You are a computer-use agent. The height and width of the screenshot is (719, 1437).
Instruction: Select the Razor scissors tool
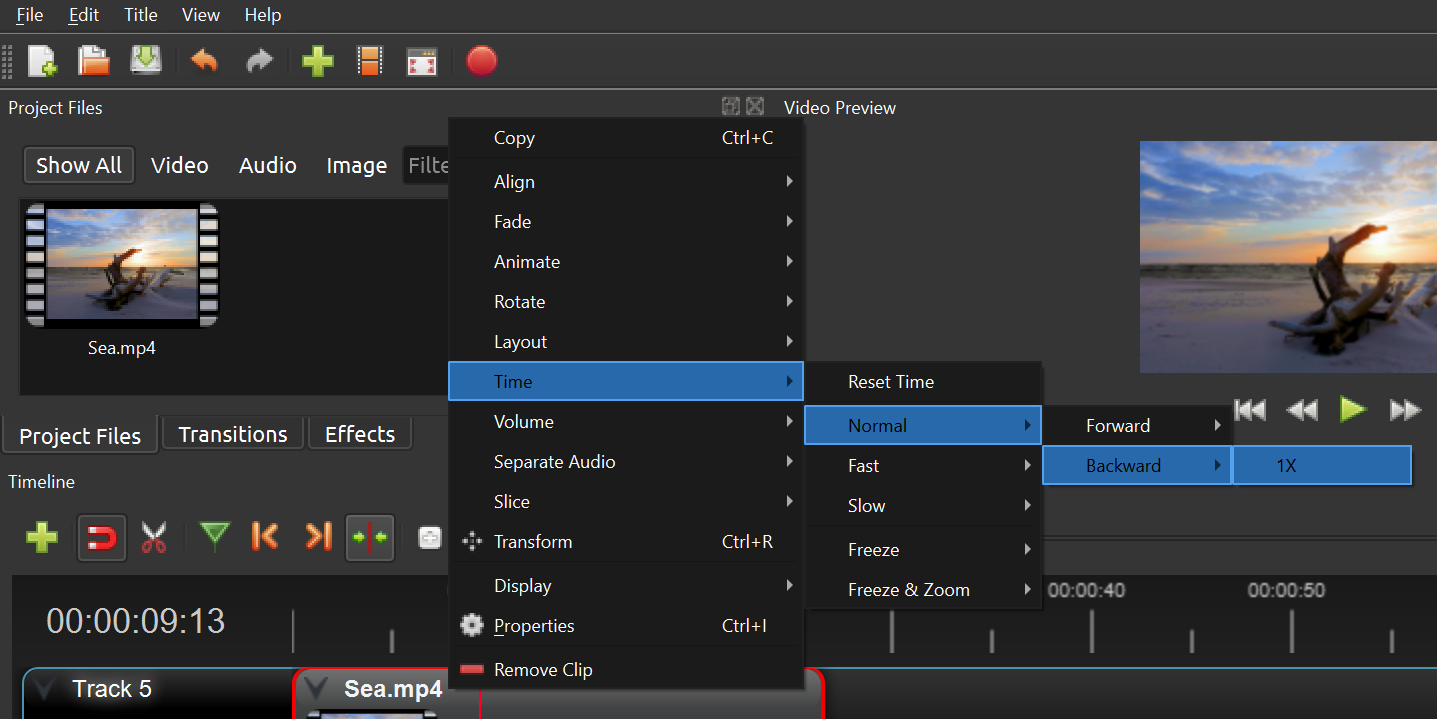point(153,537)
